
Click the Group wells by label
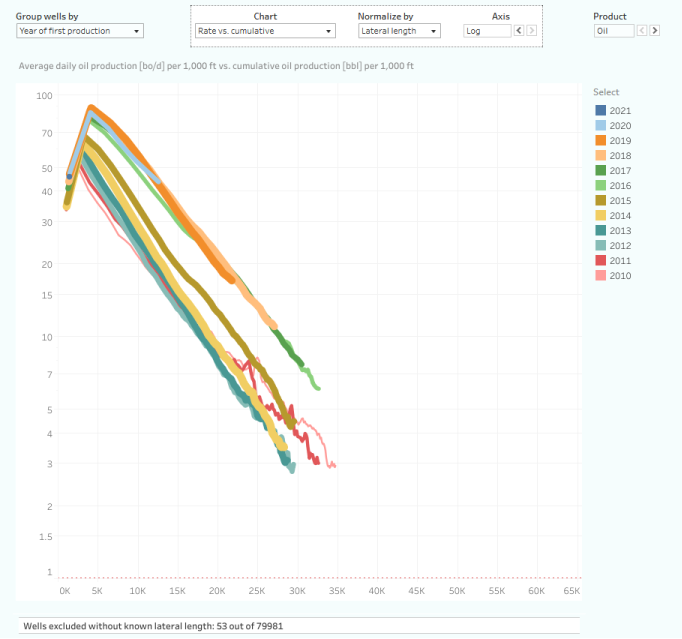[47, 17]
